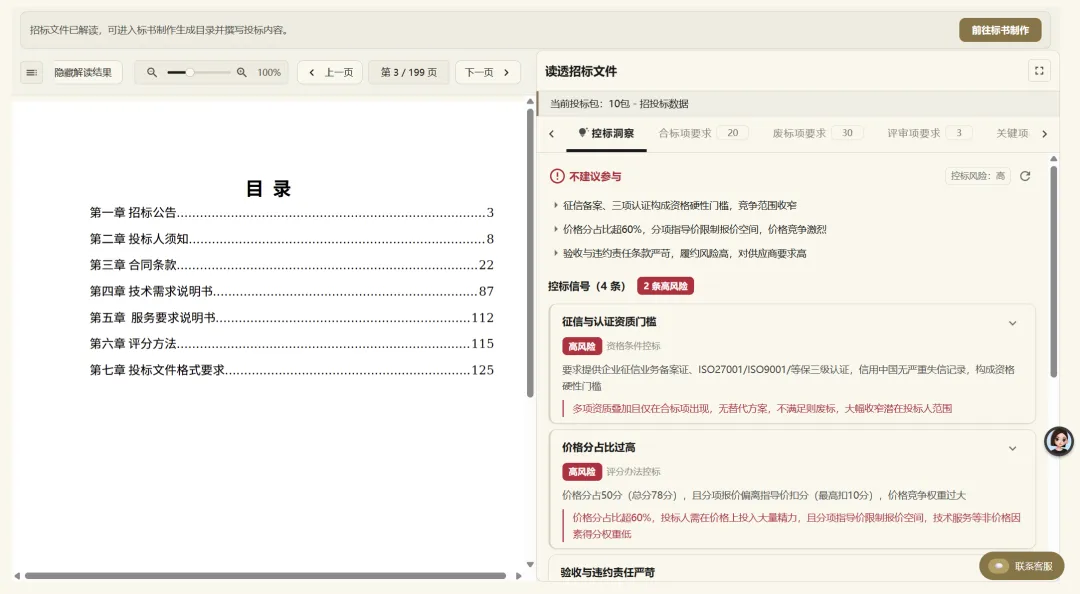Click the 当前投标包: 10包 - 招投标数据 label
1080x594 pixels.
pos(619,103)
